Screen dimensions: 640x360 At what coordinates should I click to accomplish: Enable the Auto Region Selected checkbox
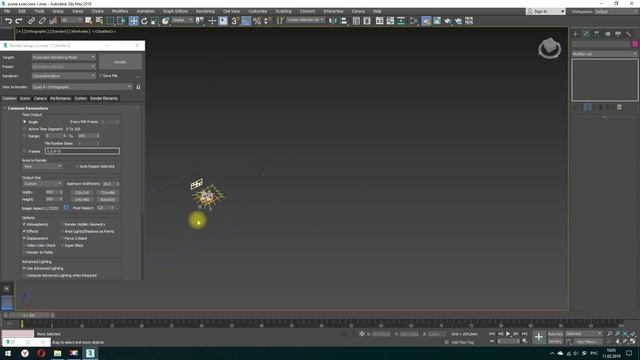[x=77, y=167]
